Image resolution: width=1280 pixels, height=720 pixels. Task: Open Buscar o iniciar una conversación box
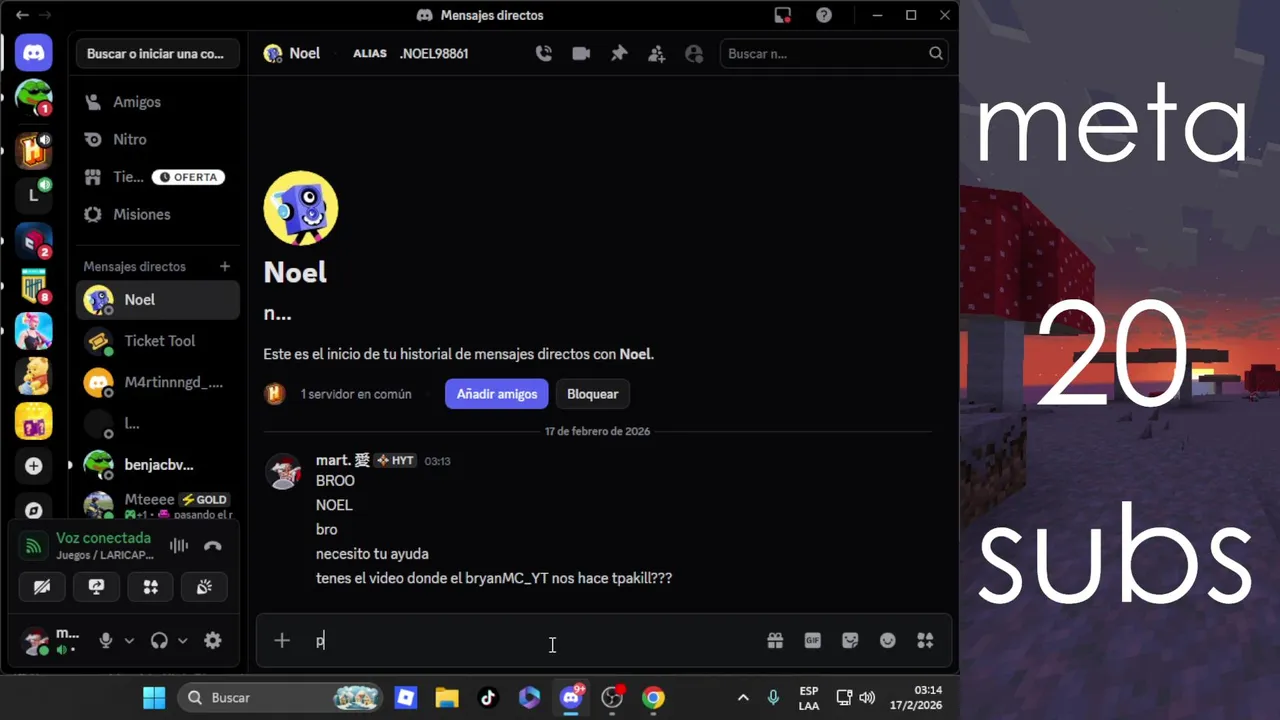(157, 54)
